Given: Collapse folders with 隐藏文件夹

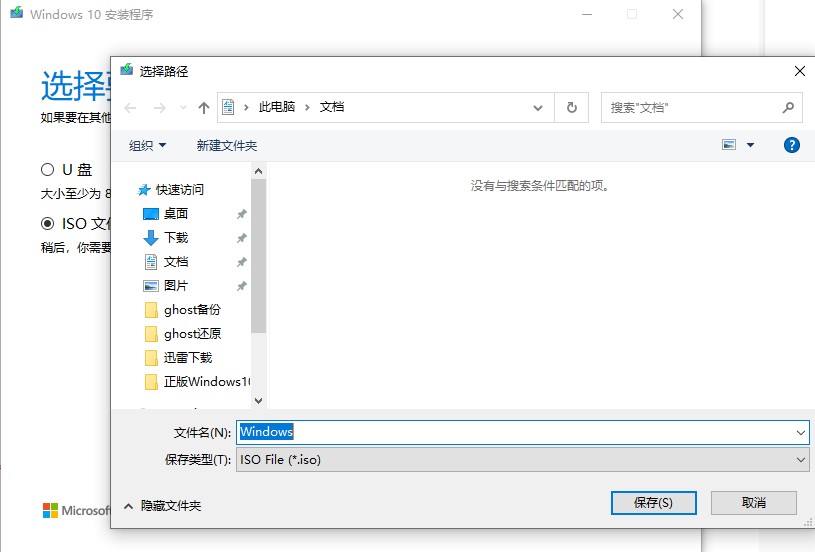Looking at the screenshot, I should [x=163, y=505].
